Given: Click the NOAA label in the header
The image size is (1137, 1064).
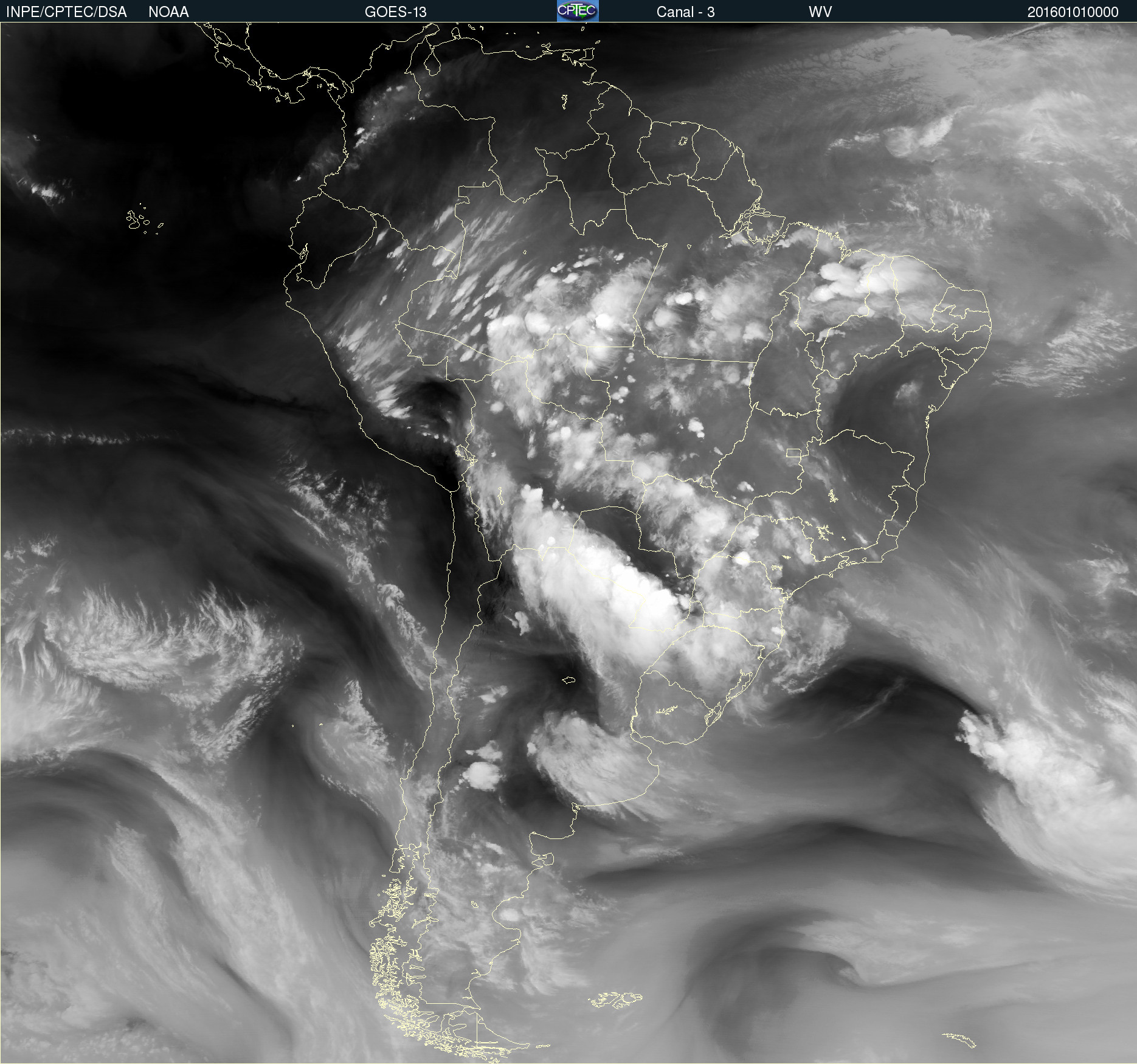Looking at the screenshot, I should [x=168, y=12].
